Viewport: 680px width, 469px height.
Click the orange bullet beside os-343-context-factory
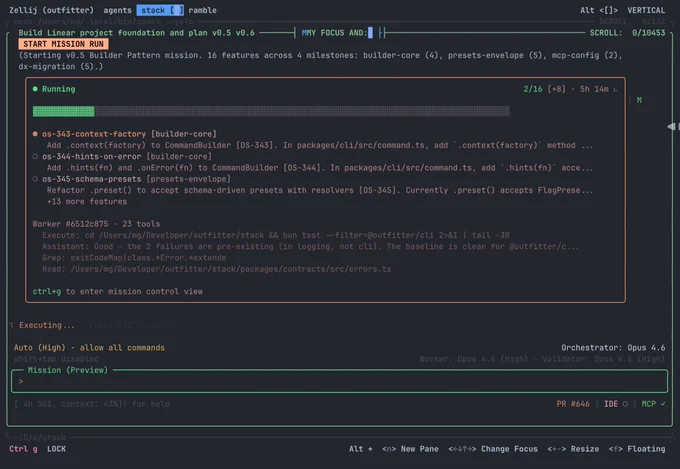[x=35, y=134]
